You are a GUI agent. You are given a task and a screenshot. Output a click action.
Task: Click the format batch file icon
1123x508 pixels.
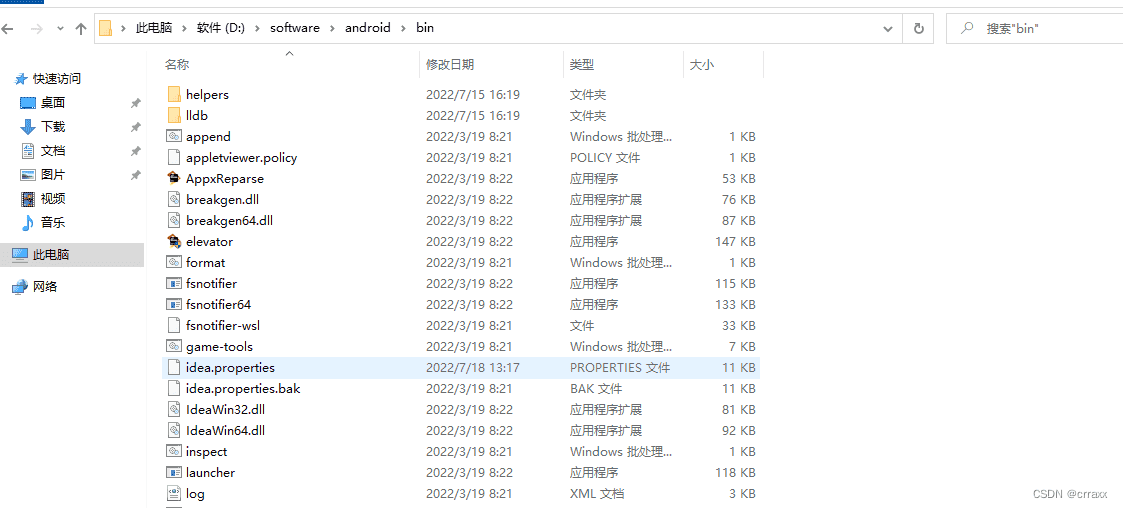coord(173,262)
